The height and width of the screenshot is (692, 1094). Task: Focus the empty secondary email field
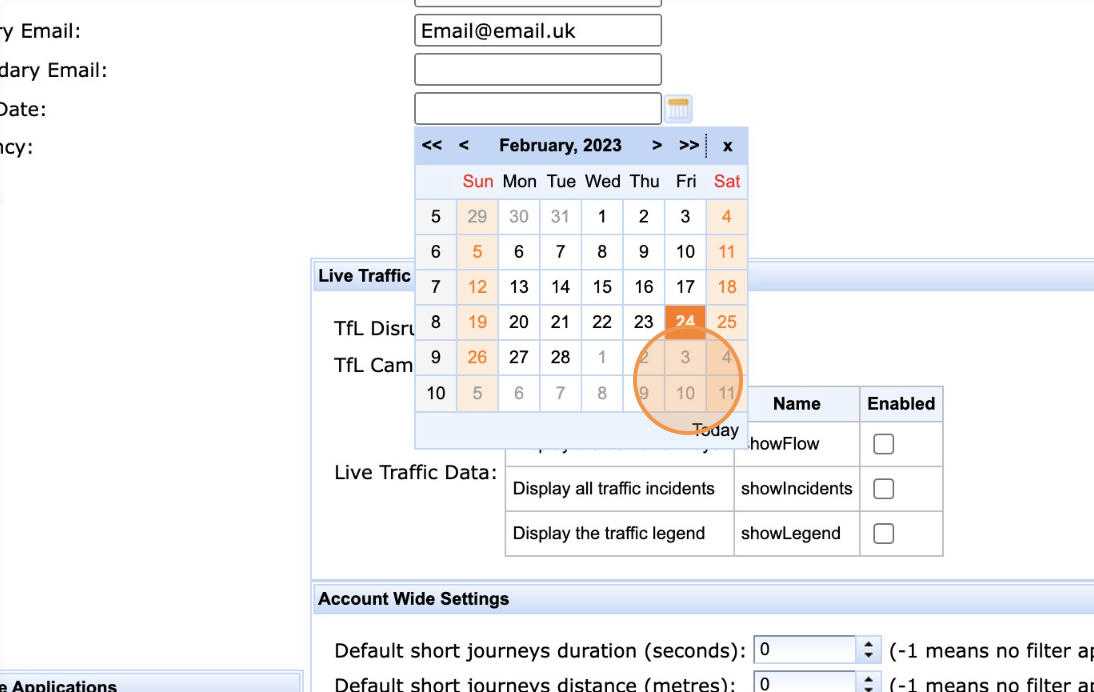(537, 70)
